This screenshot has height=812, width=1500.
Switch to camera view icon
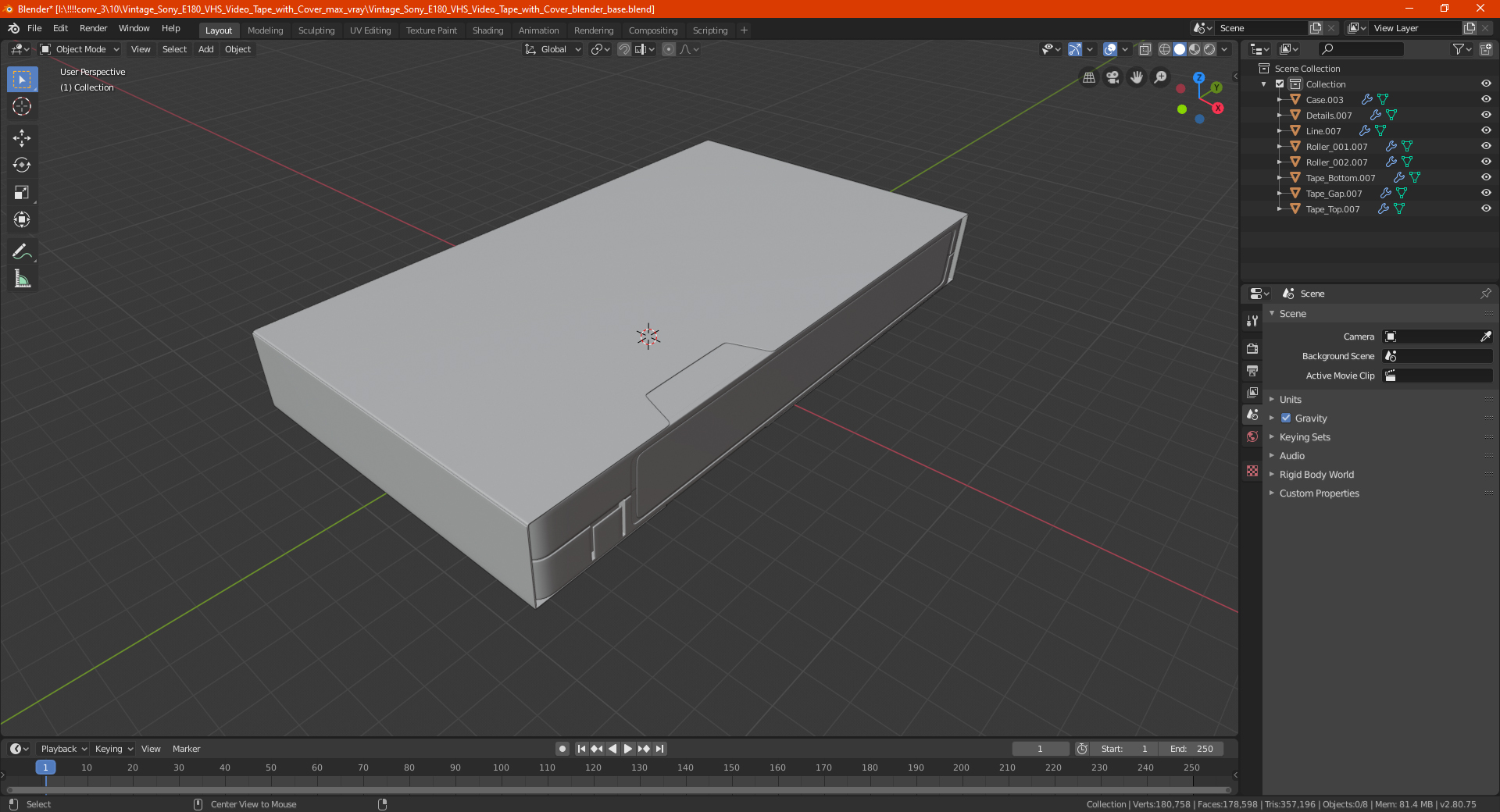(1112, 77)
